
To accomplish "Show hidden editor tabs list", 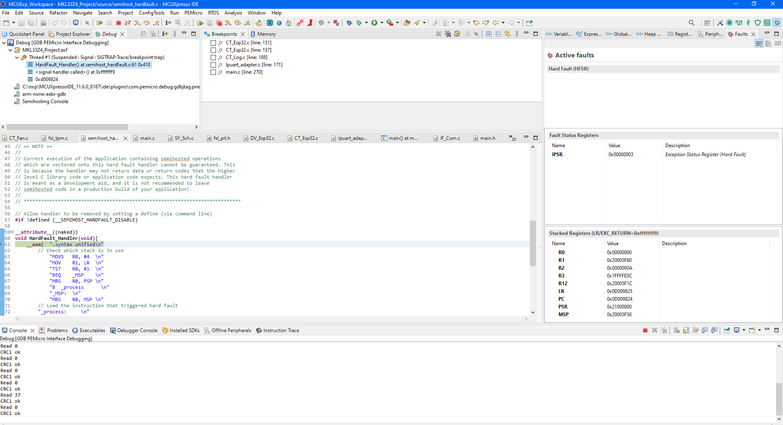I will click(512, 138).
